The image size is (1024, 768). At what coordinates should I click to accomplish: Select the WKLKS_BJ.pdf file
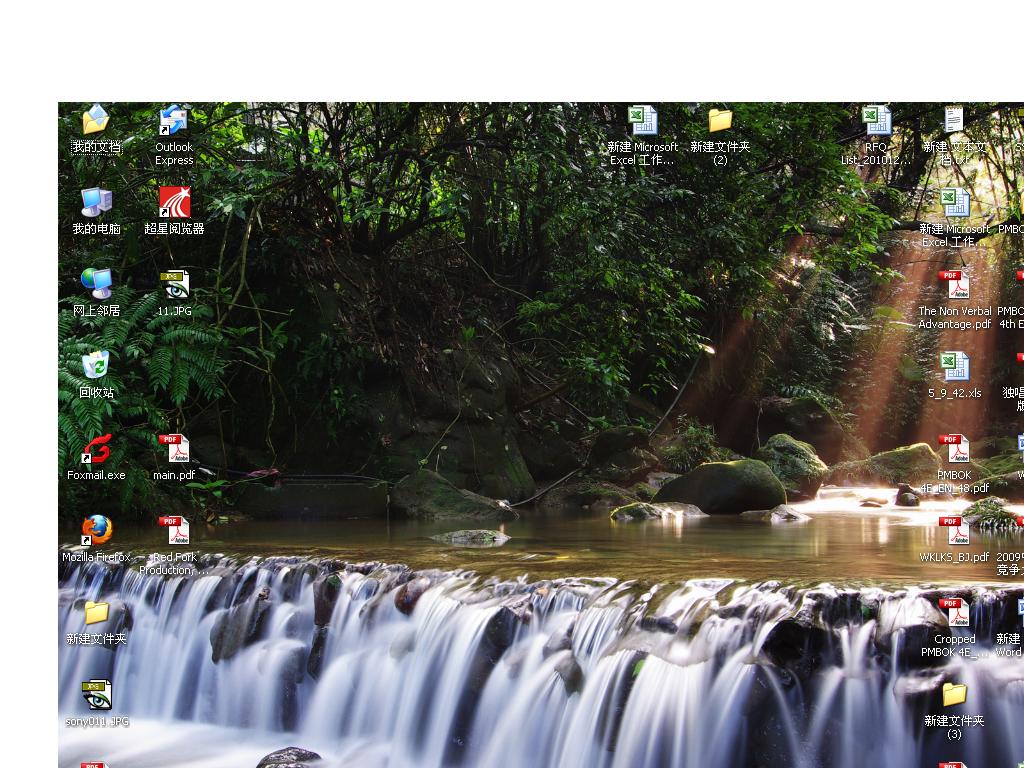pyautogui.click(x=954, y=531)
